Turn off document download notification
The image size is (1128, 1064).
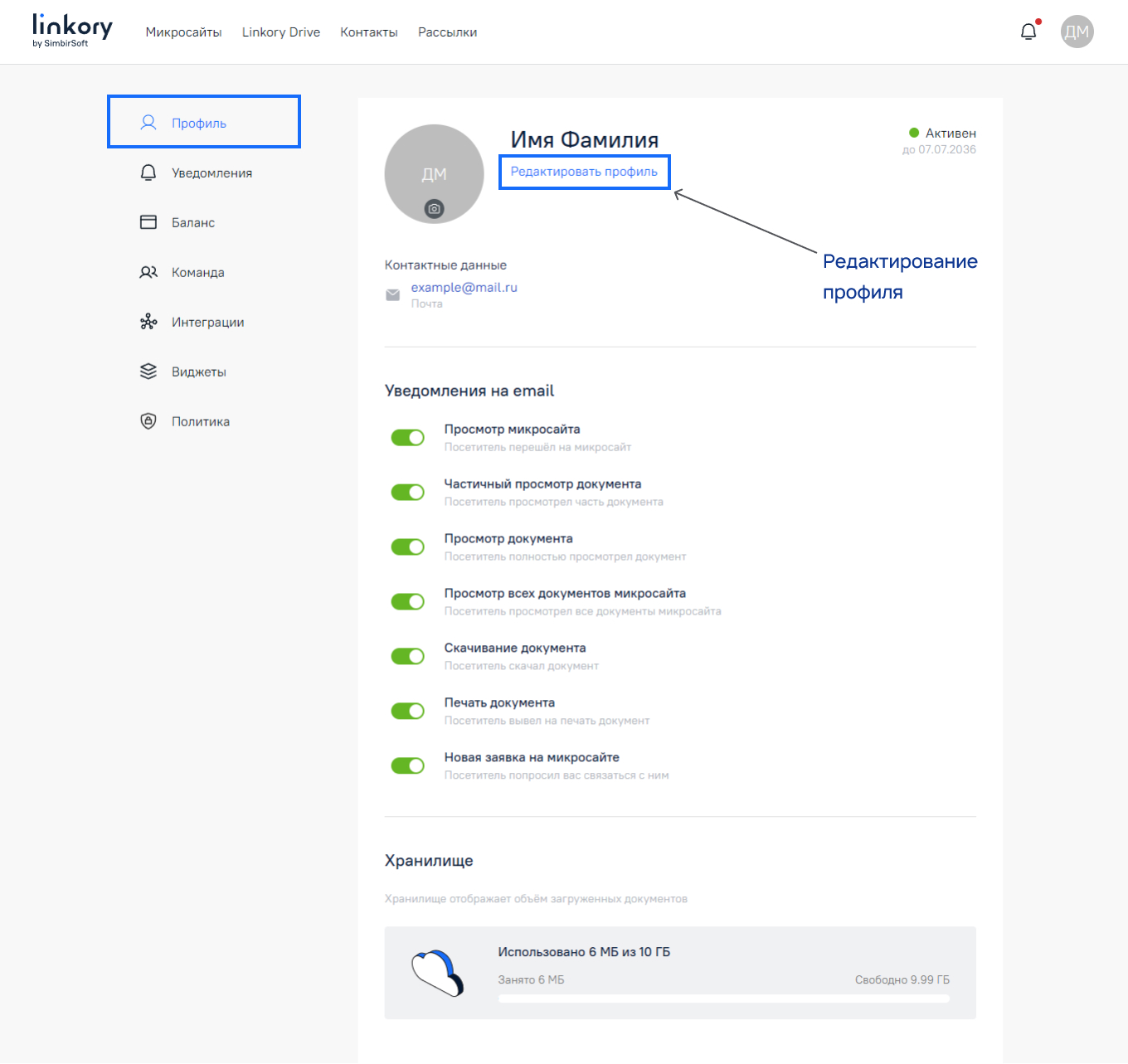click(x=408, y=657)
